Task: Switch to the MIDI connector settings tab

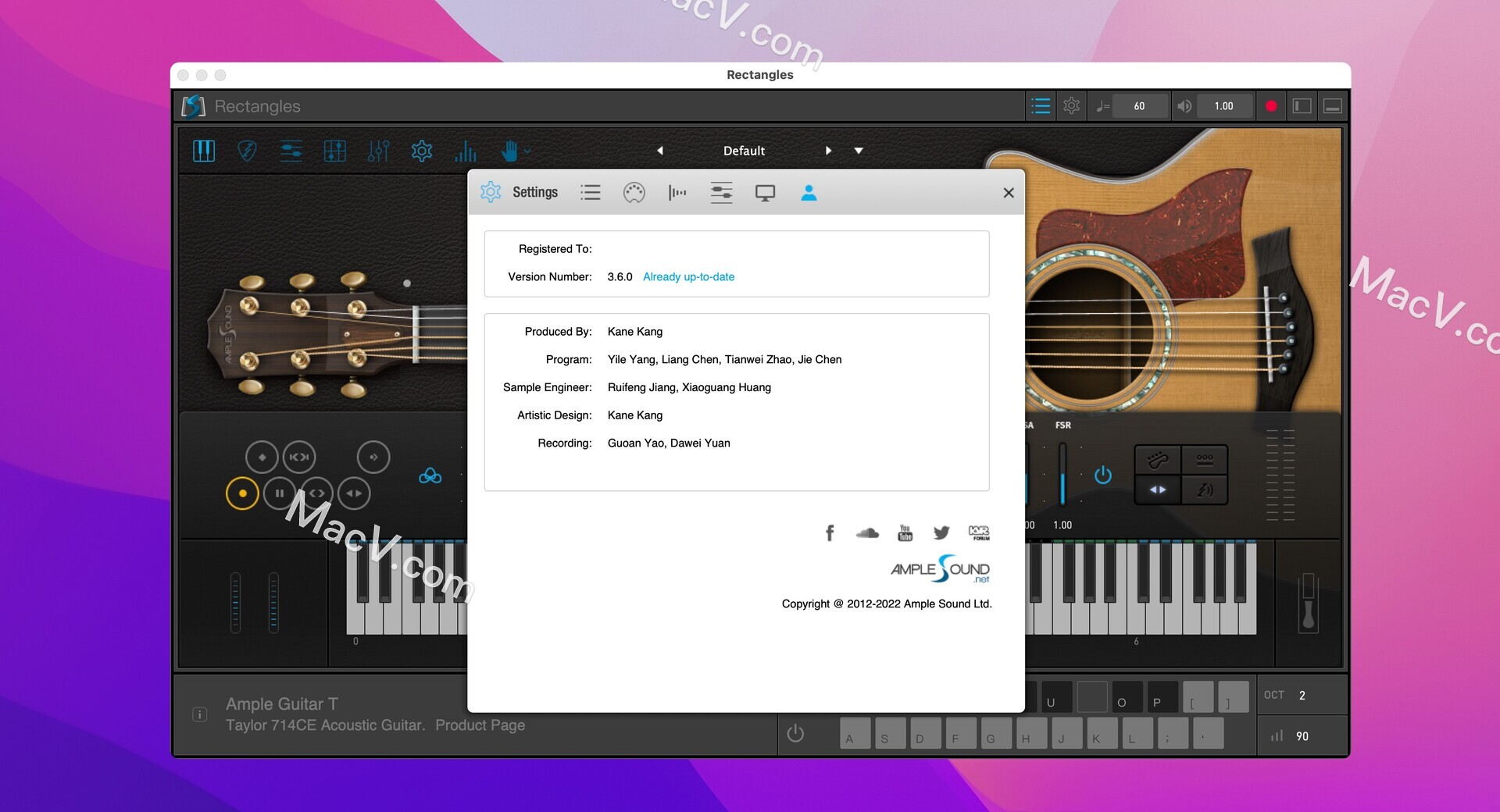Action: [x=634, y=193]
